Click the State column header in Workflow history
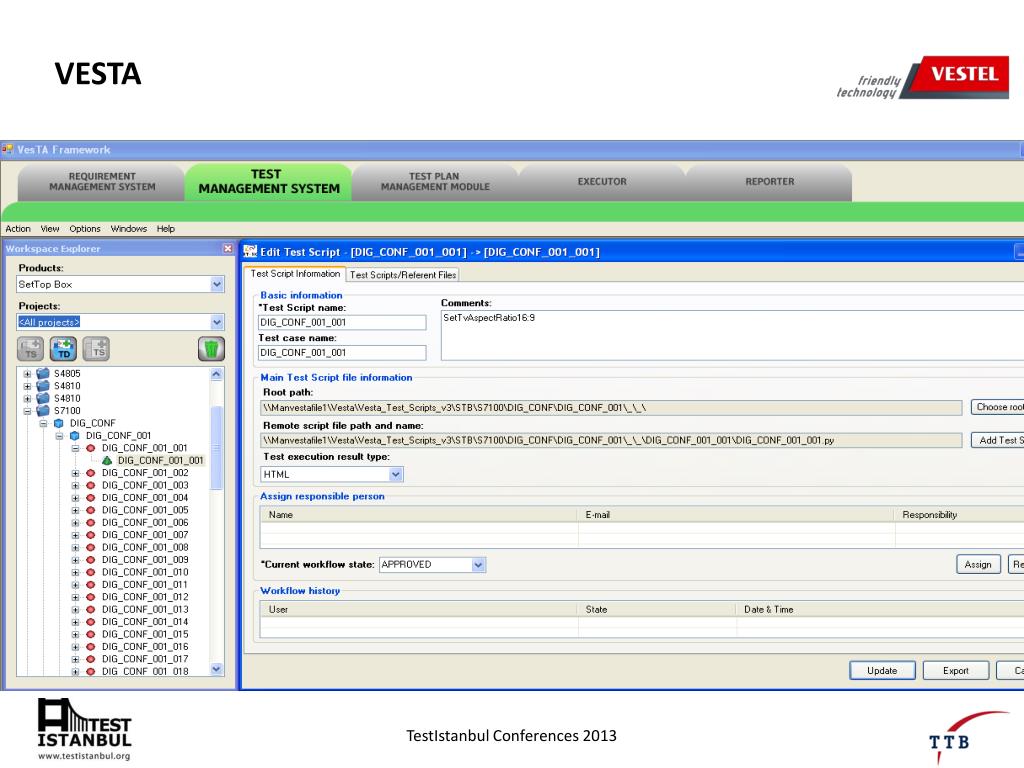 657,609
